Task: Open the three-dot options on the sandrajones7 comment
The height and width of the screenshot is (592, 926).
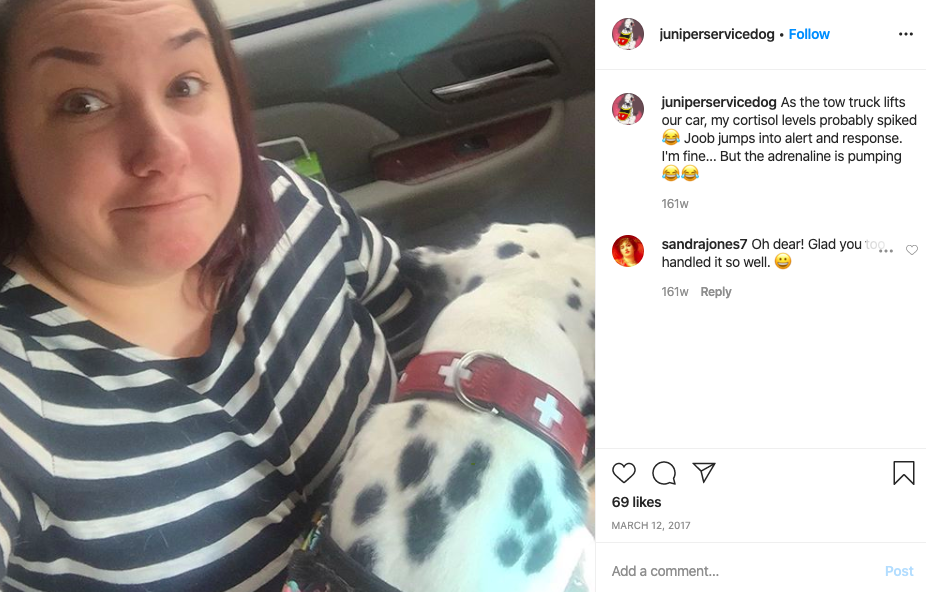Action: pyautogui.click(x=886, y=251)
